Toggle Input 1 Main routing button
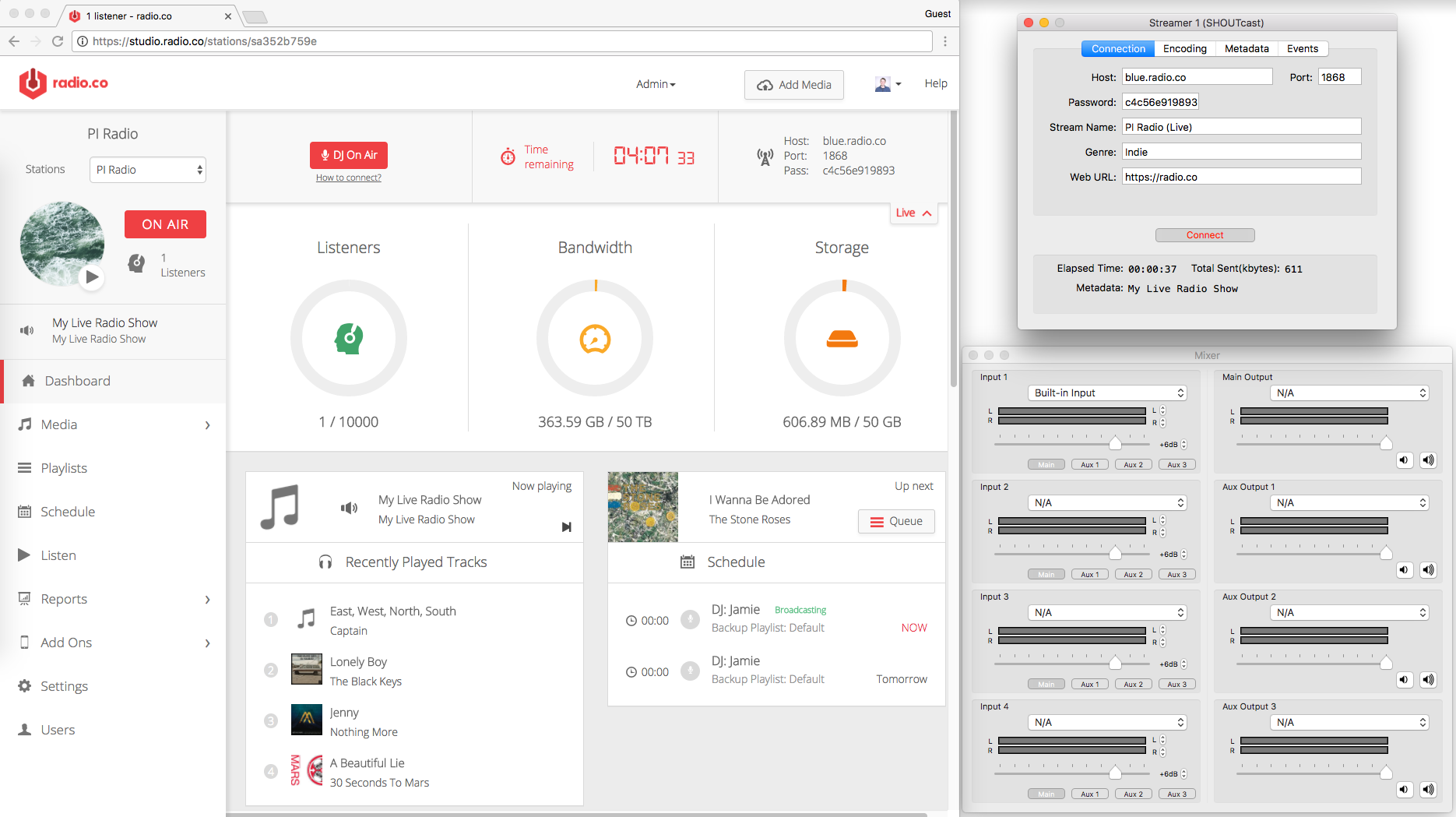The image size is (1456, 817). pyautogui.click(x=1046, y=465)
